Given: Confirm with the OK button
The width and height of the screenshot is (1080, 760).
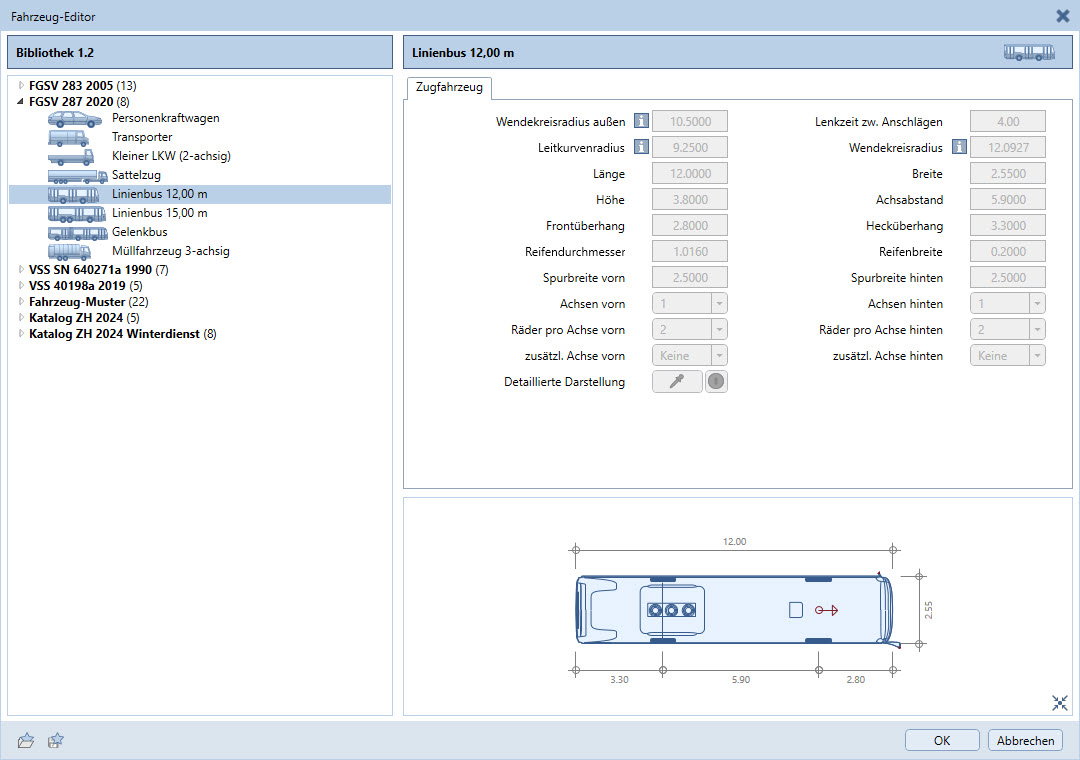Looking at the screenshot, I should coord(941,741).
